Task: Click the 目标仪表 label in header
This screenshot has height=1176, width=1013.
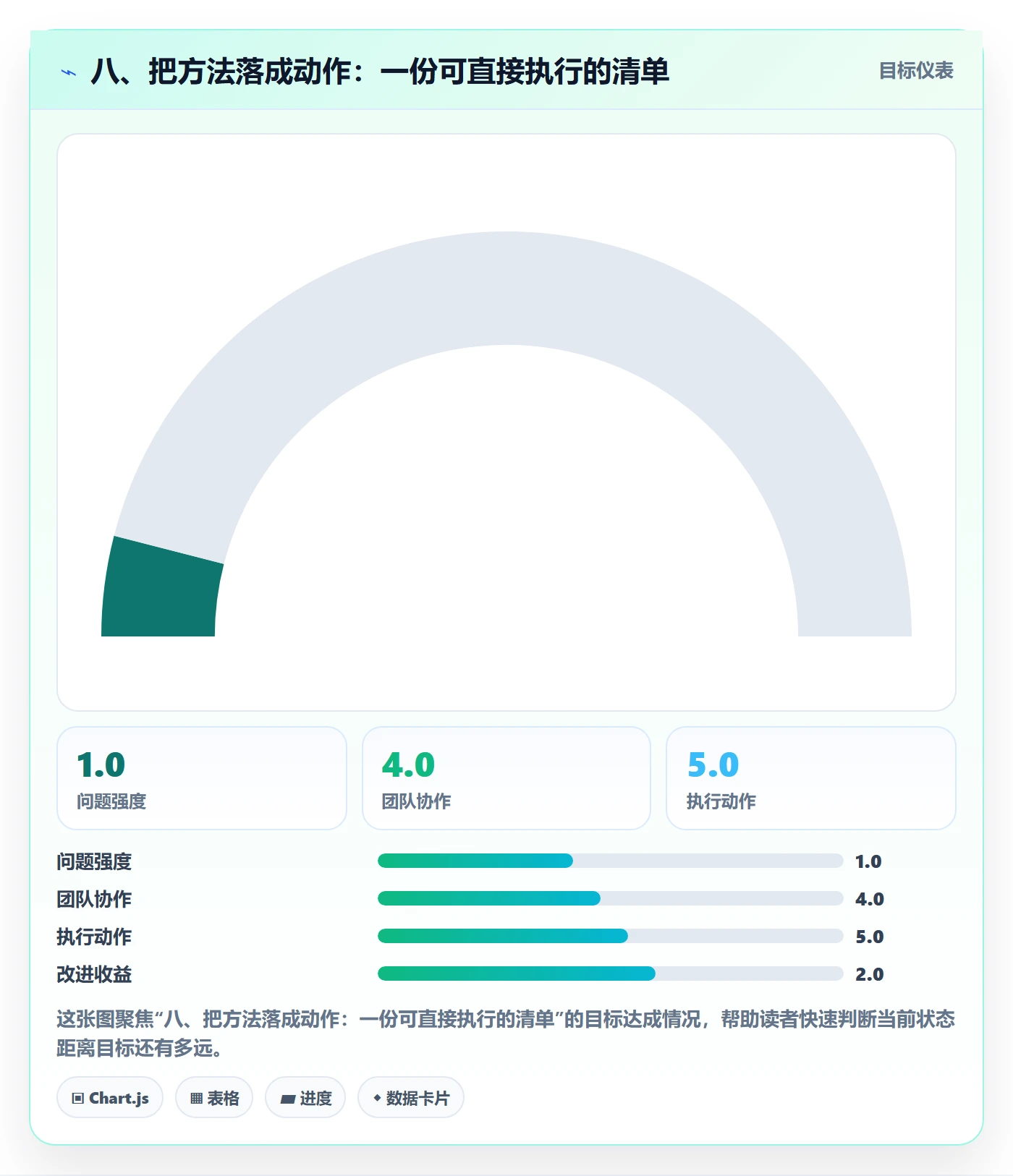Action: point(916,71)
